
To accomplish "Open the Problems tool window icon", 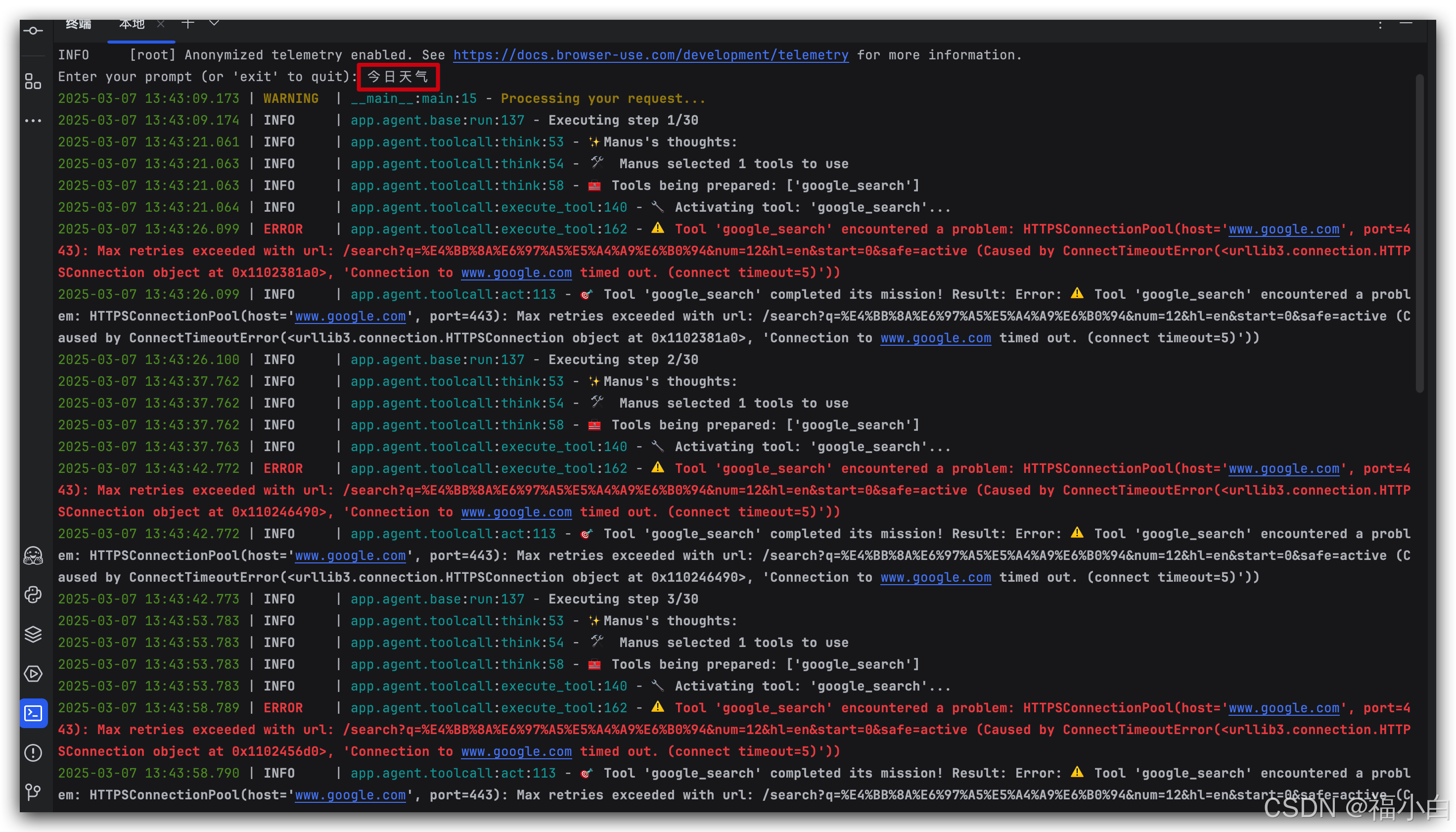I will 33,752.
